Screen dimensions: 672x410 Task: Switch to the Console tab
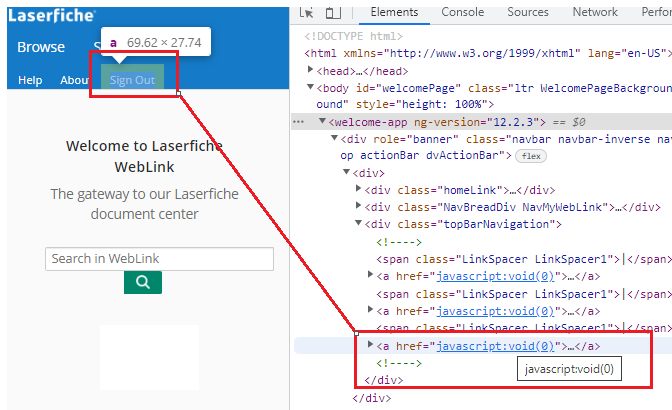pyautogui.click(x=462, y=12)
